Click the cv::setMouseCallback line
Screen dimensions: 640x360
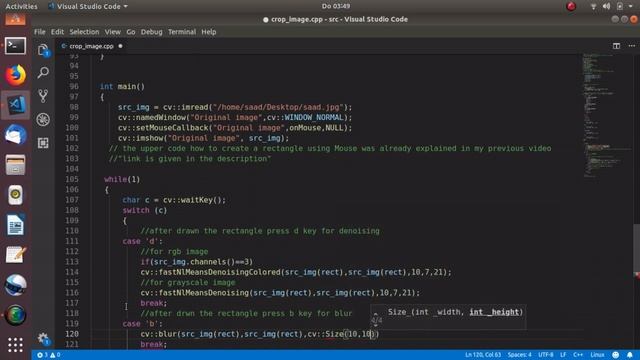tap(235, 128)
